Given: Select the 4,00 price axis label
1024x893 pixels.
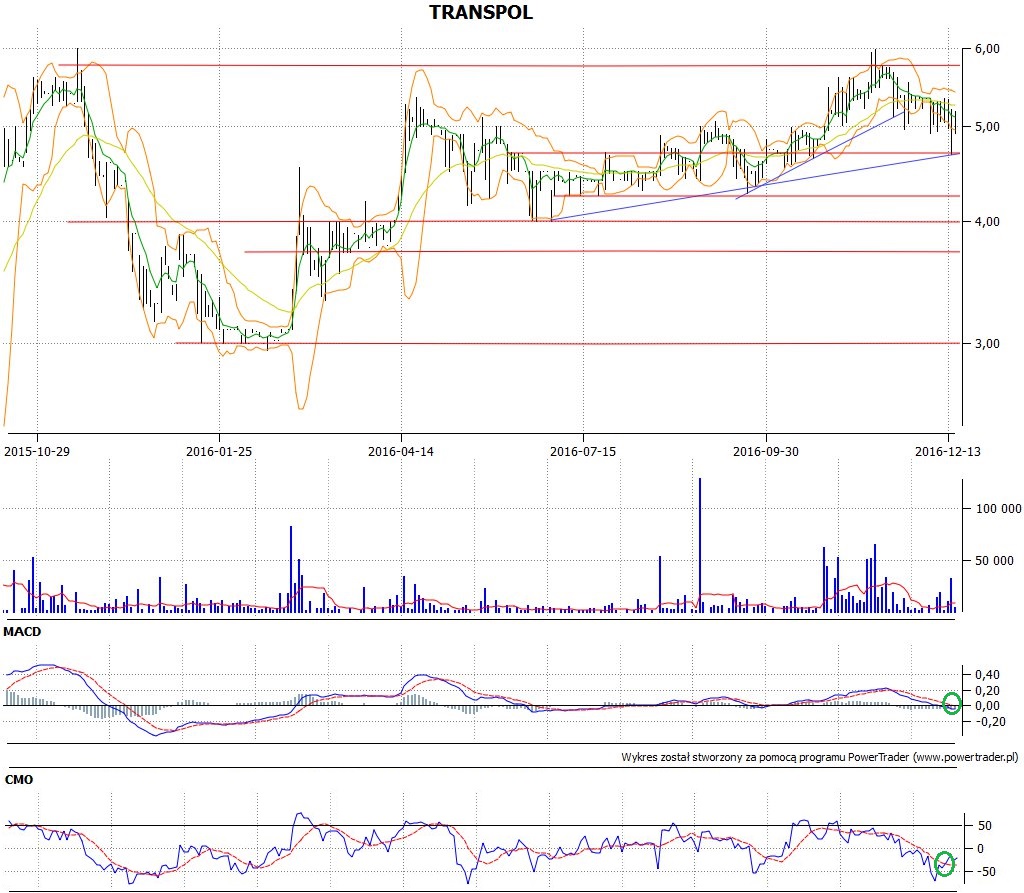Looking at the screenshot, I should [987, 222].
